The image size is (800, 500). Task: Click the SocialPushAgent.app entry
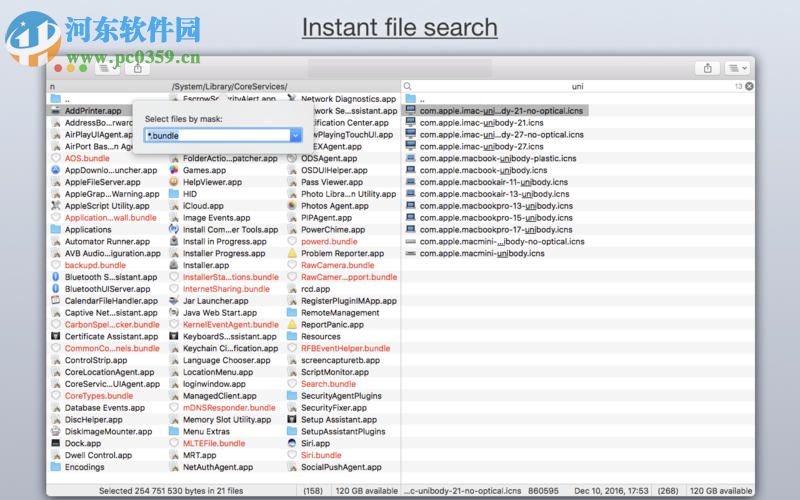click(341, 467)
